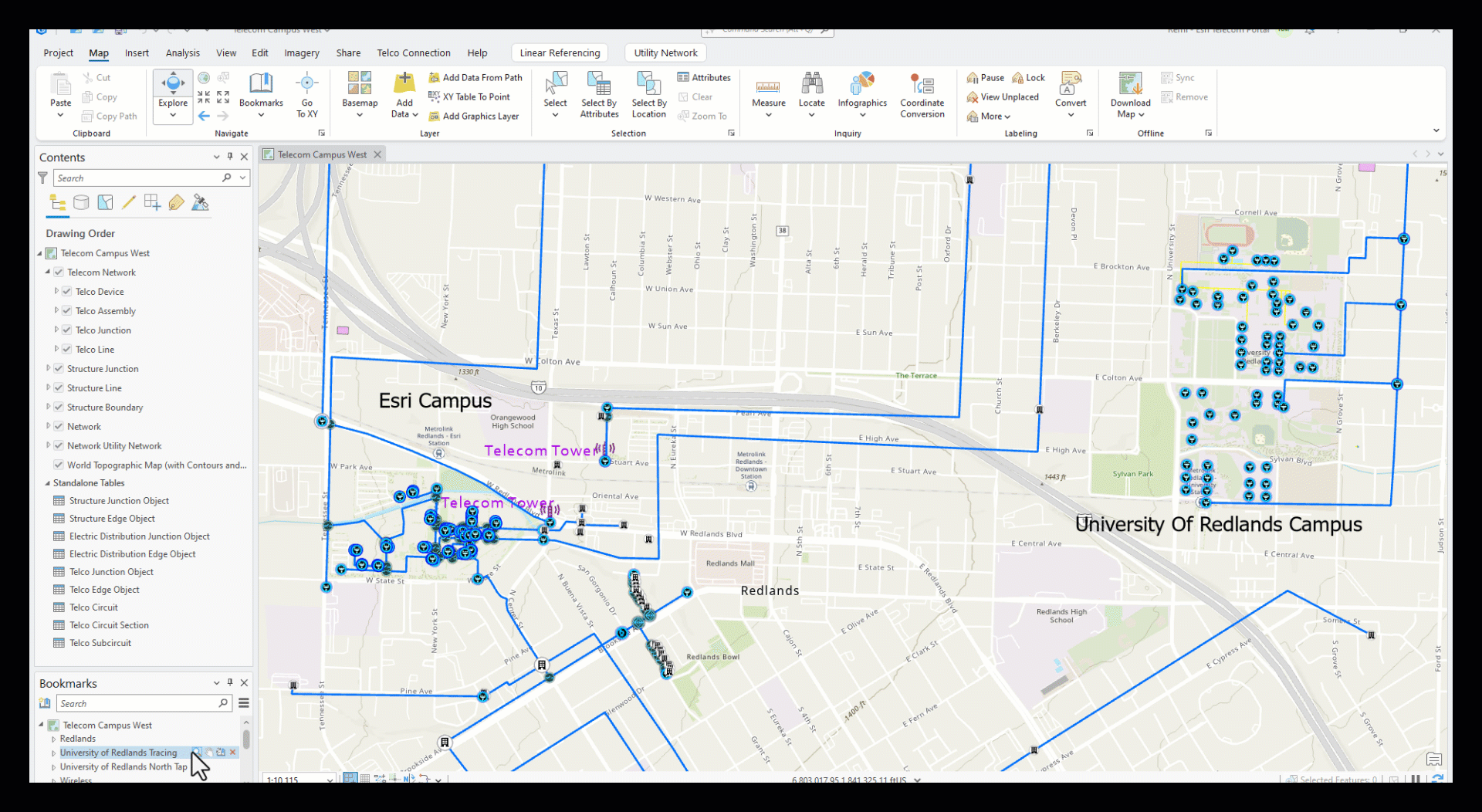Select the Telecom Campus West map tab

coord(322,154)
